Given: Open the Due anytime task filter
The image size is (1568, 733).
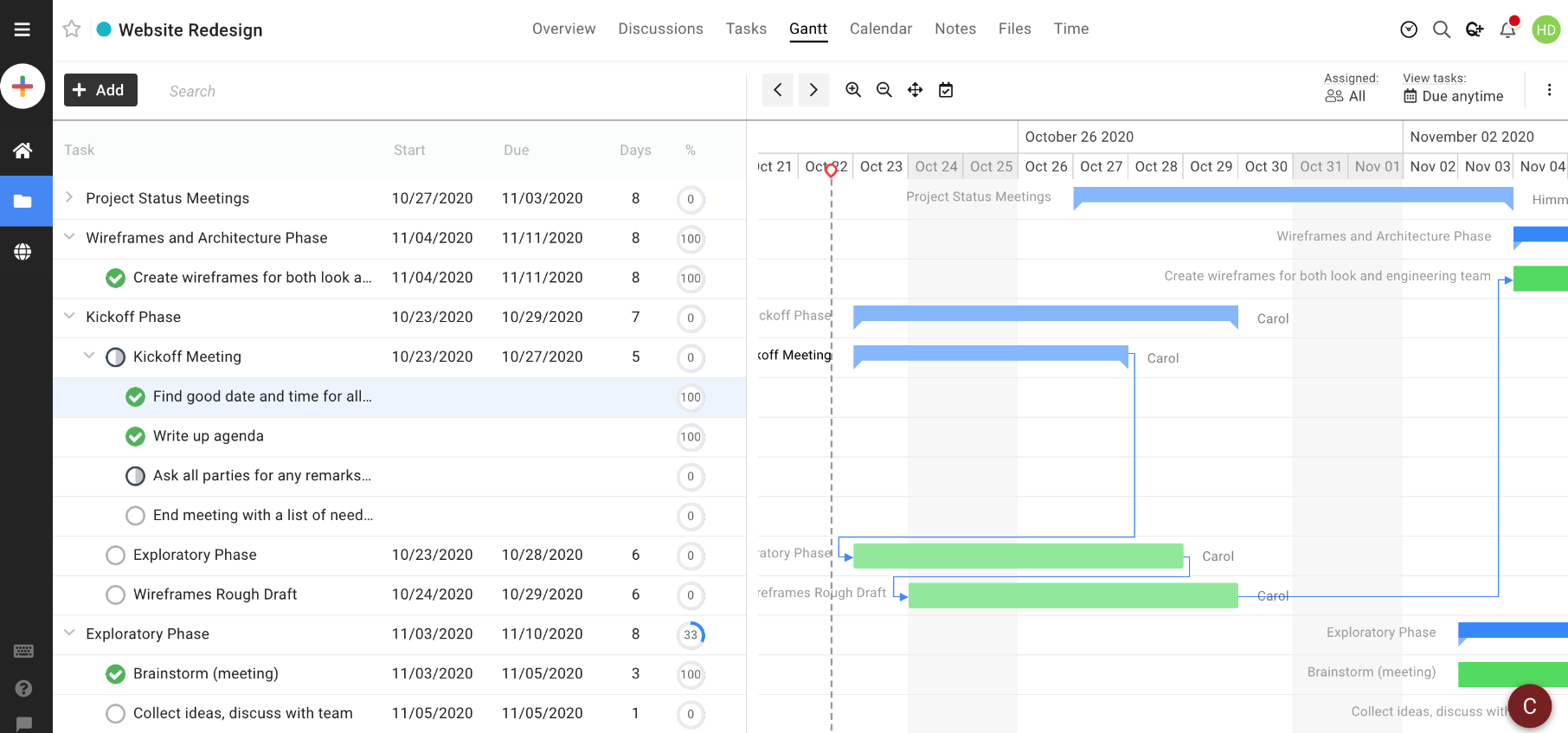Looking at the screenshot, I should pos(1454,96).
